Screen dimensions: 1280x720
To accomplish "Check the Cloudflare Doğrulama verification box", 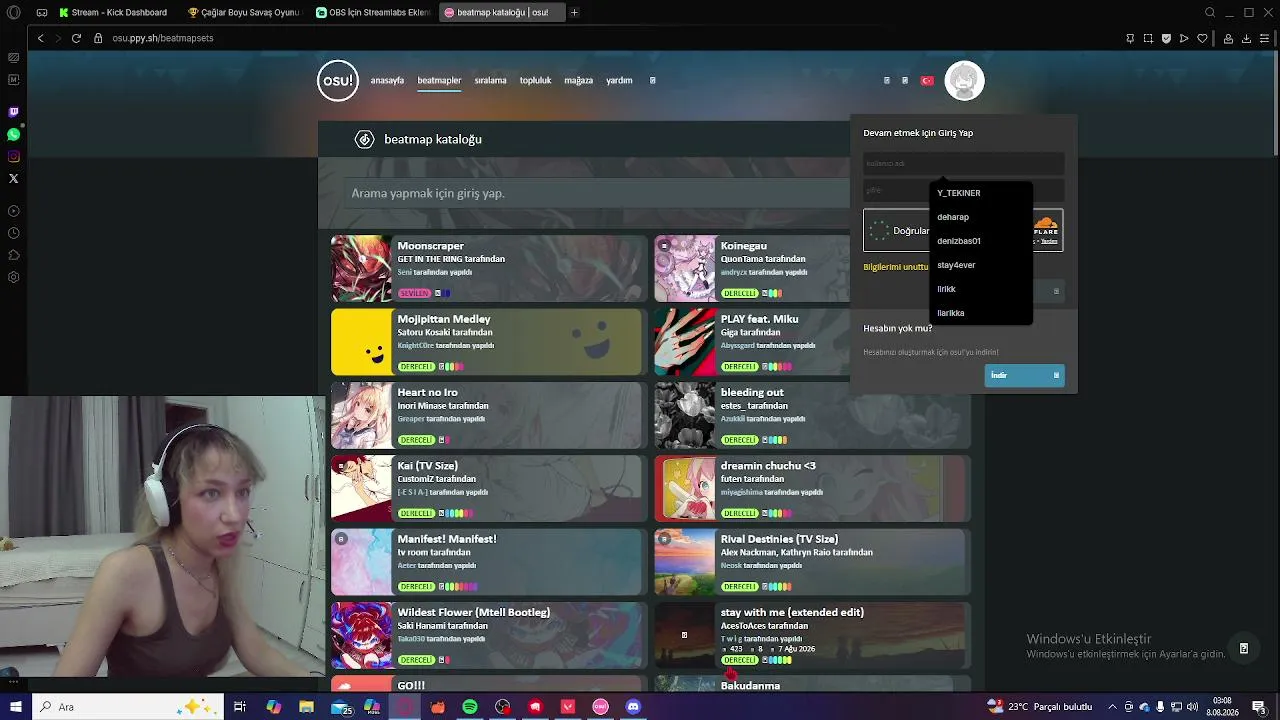I will tap(879, 231).
